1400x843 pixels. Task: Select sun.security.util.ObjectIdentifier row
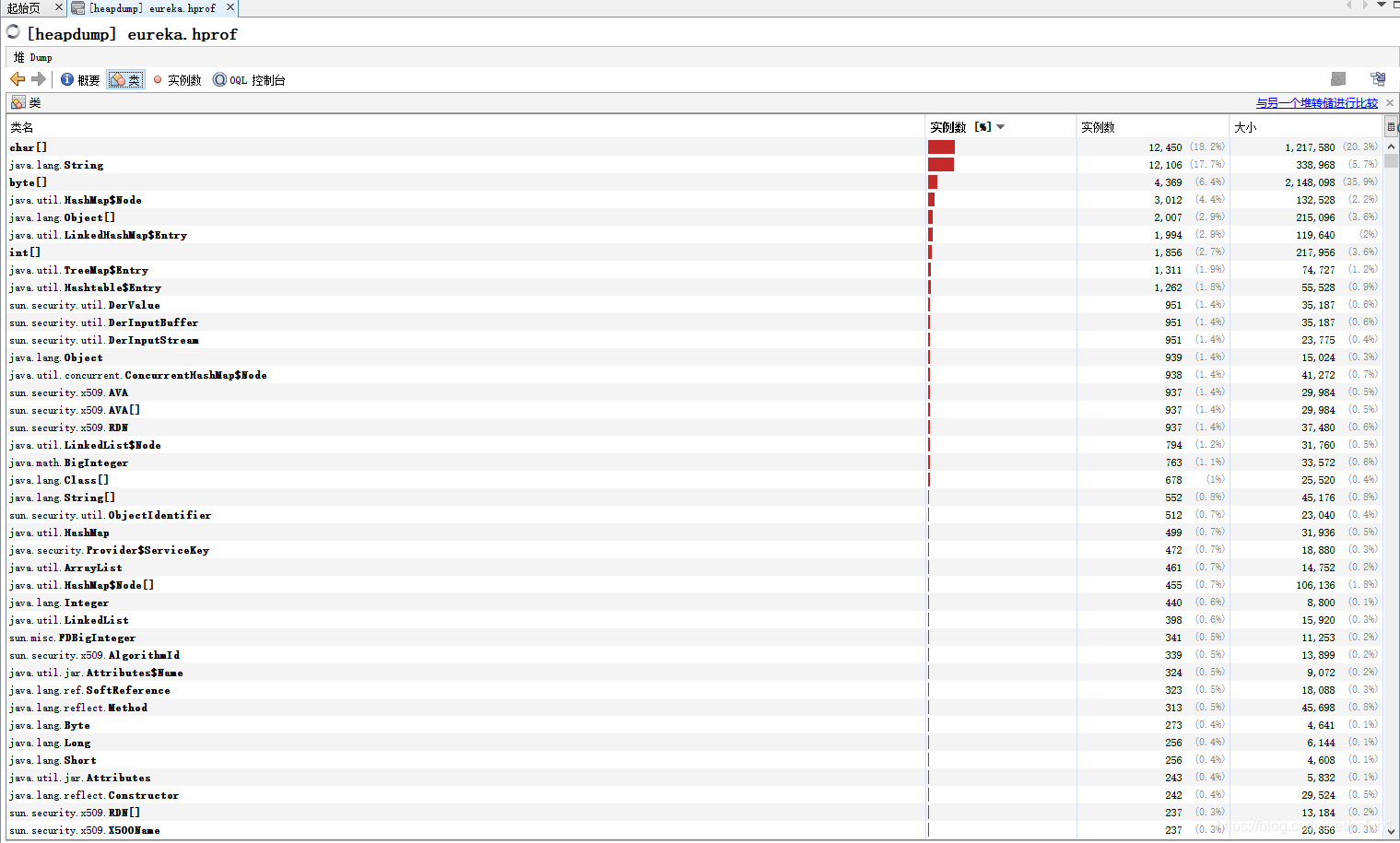coord(696,515)
